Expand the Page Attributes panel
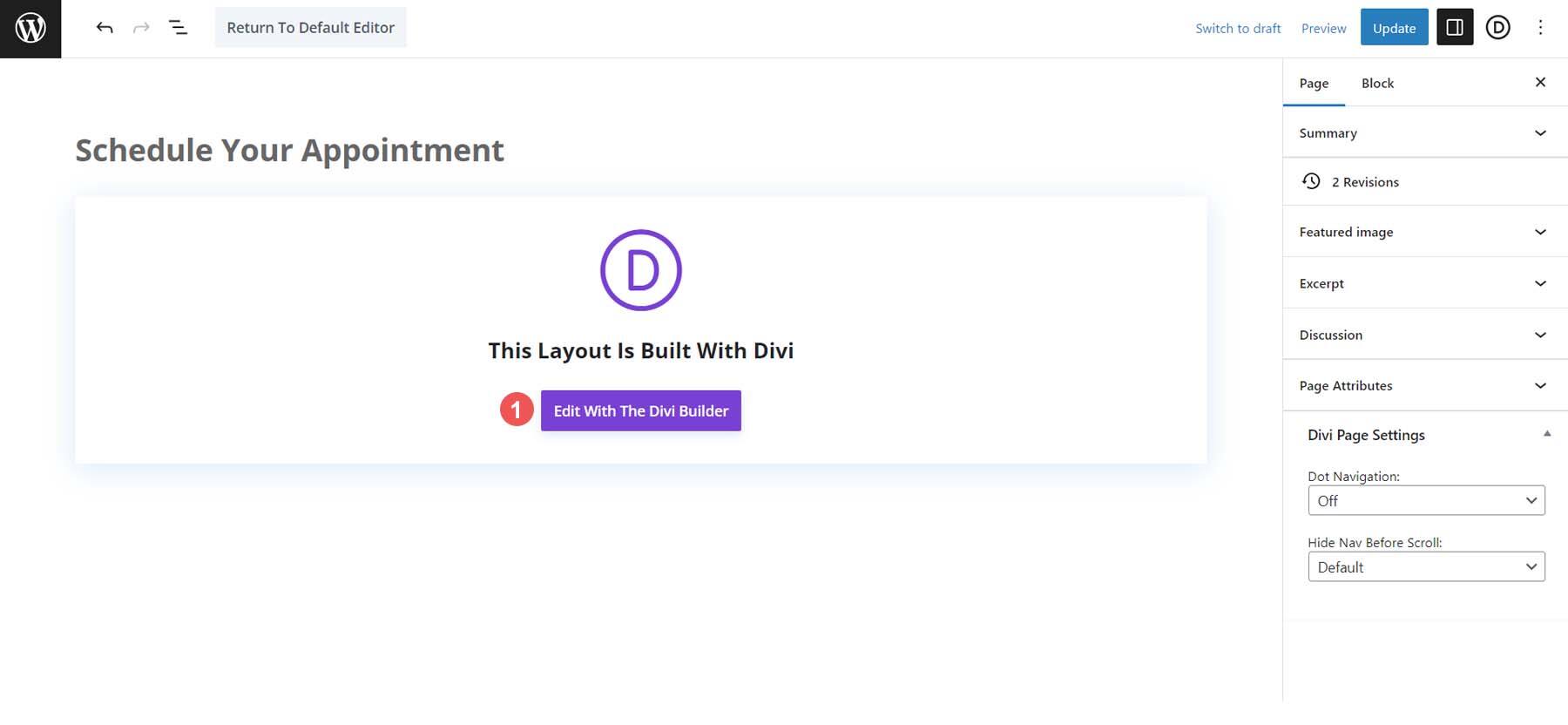The image size is (1568, 725). point(1425,385)
